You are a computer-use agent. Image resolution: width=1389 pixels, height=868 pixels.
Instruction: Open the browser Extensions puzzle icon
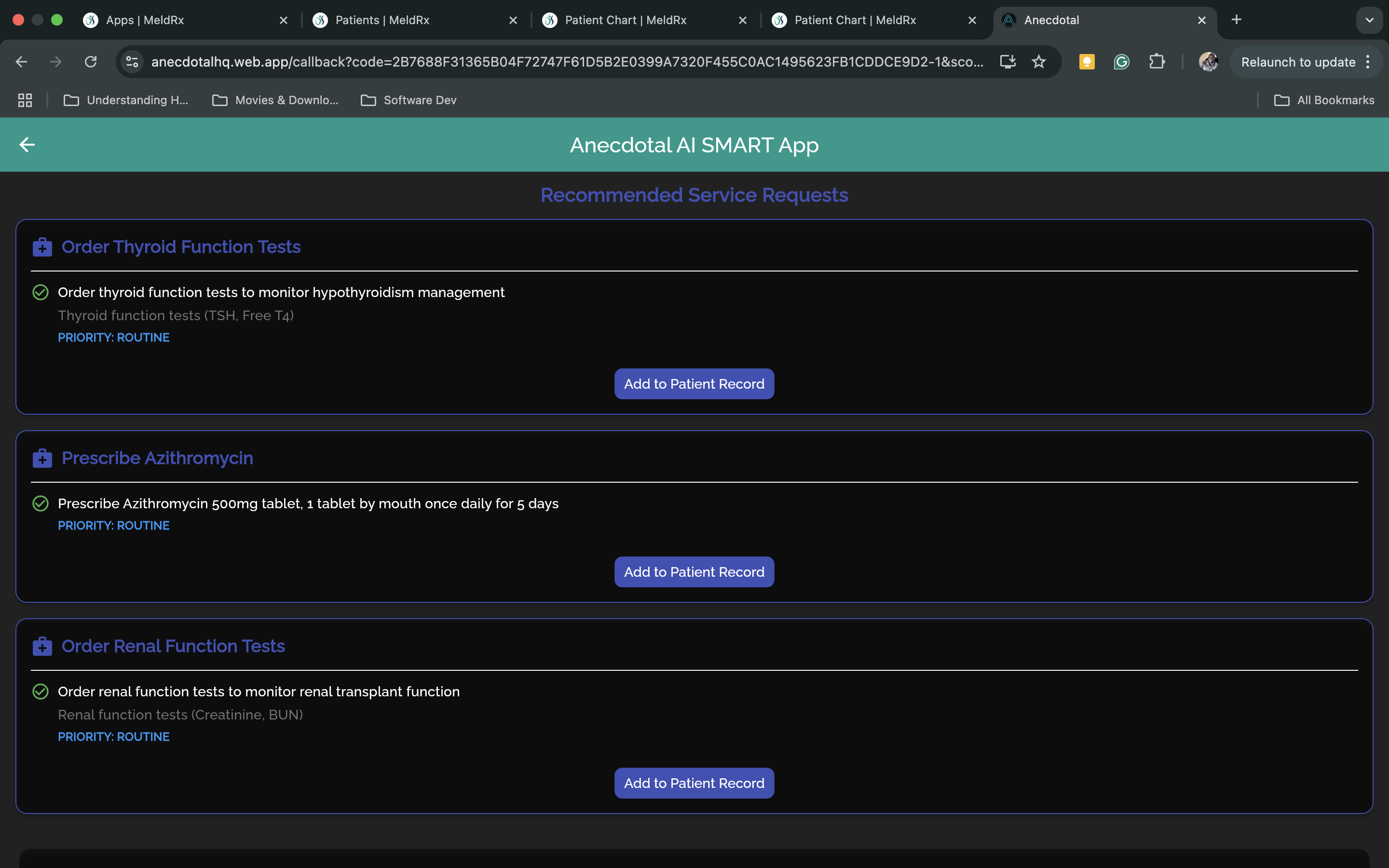click(1157, 62)
